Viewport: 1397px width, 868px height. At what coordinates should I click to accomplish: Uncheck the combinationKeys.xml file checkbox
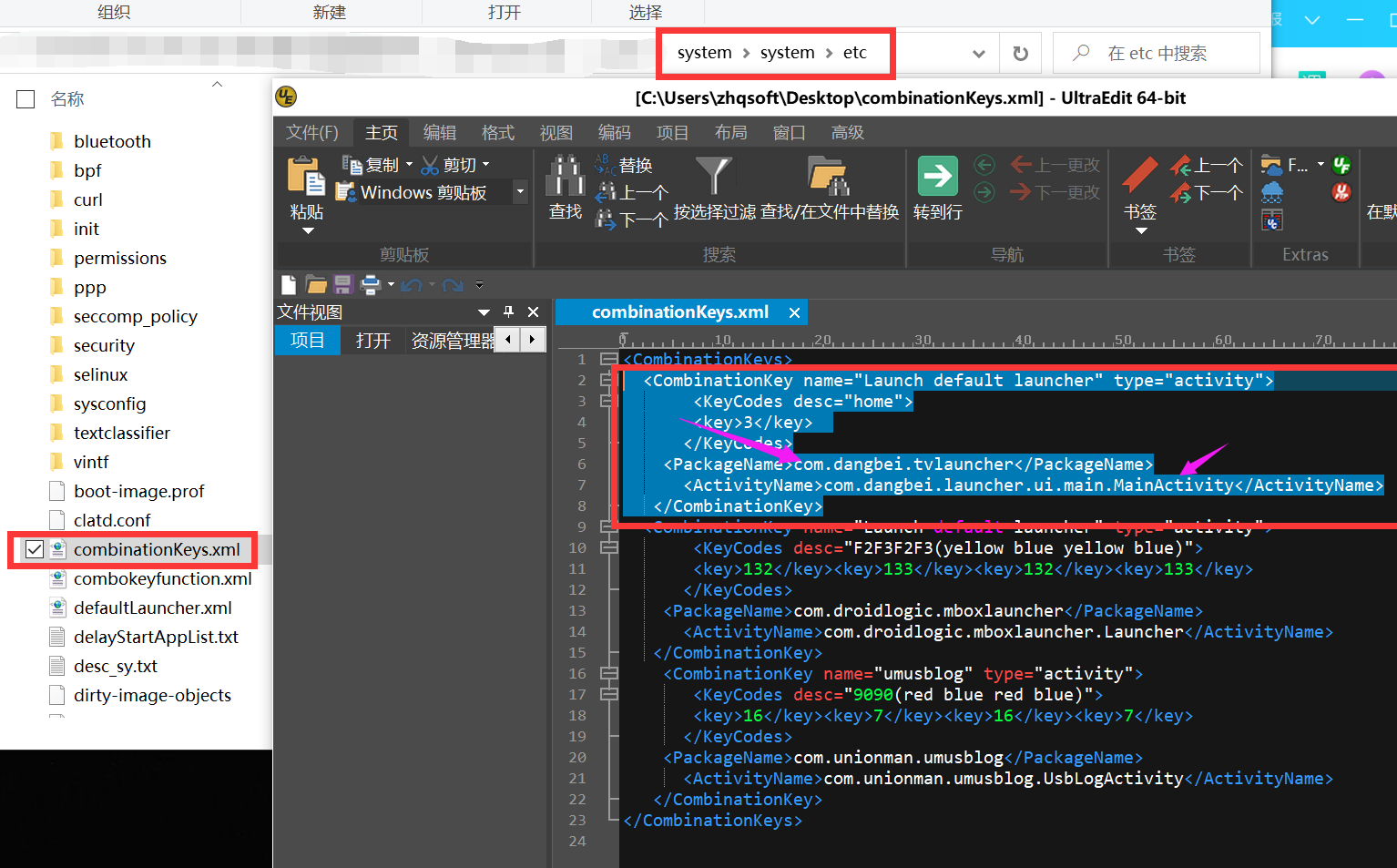click(x=35, y=549)
